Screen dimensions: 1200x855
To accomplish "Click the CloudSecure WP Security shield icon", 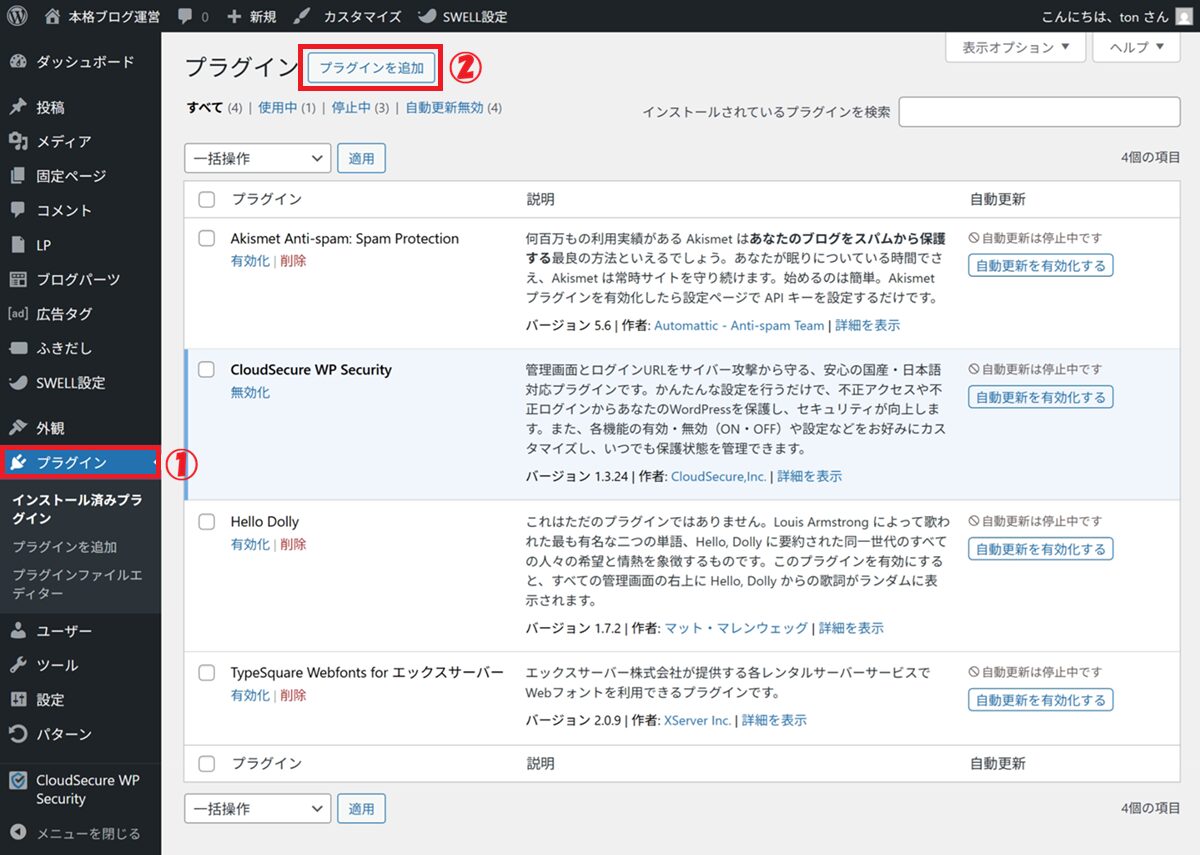I will coord(18,781).
